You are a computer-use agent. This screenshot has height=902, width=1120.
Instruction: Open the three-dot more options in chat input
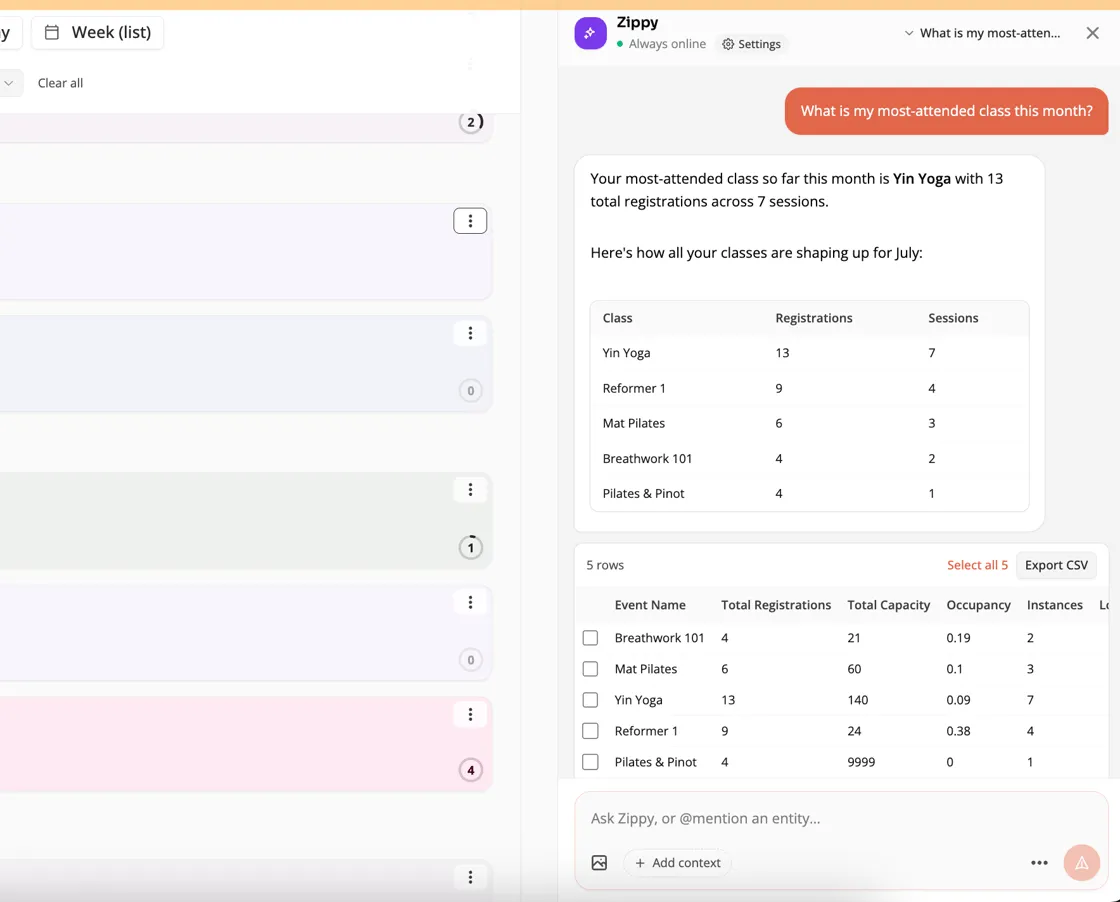tap(1039, 863)
